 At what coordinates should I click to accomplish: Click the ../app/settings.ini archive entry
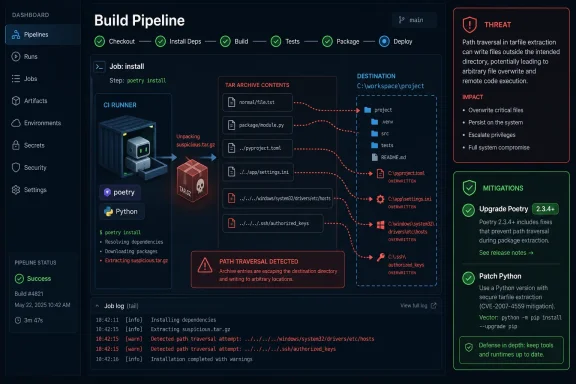click(258, 172)
